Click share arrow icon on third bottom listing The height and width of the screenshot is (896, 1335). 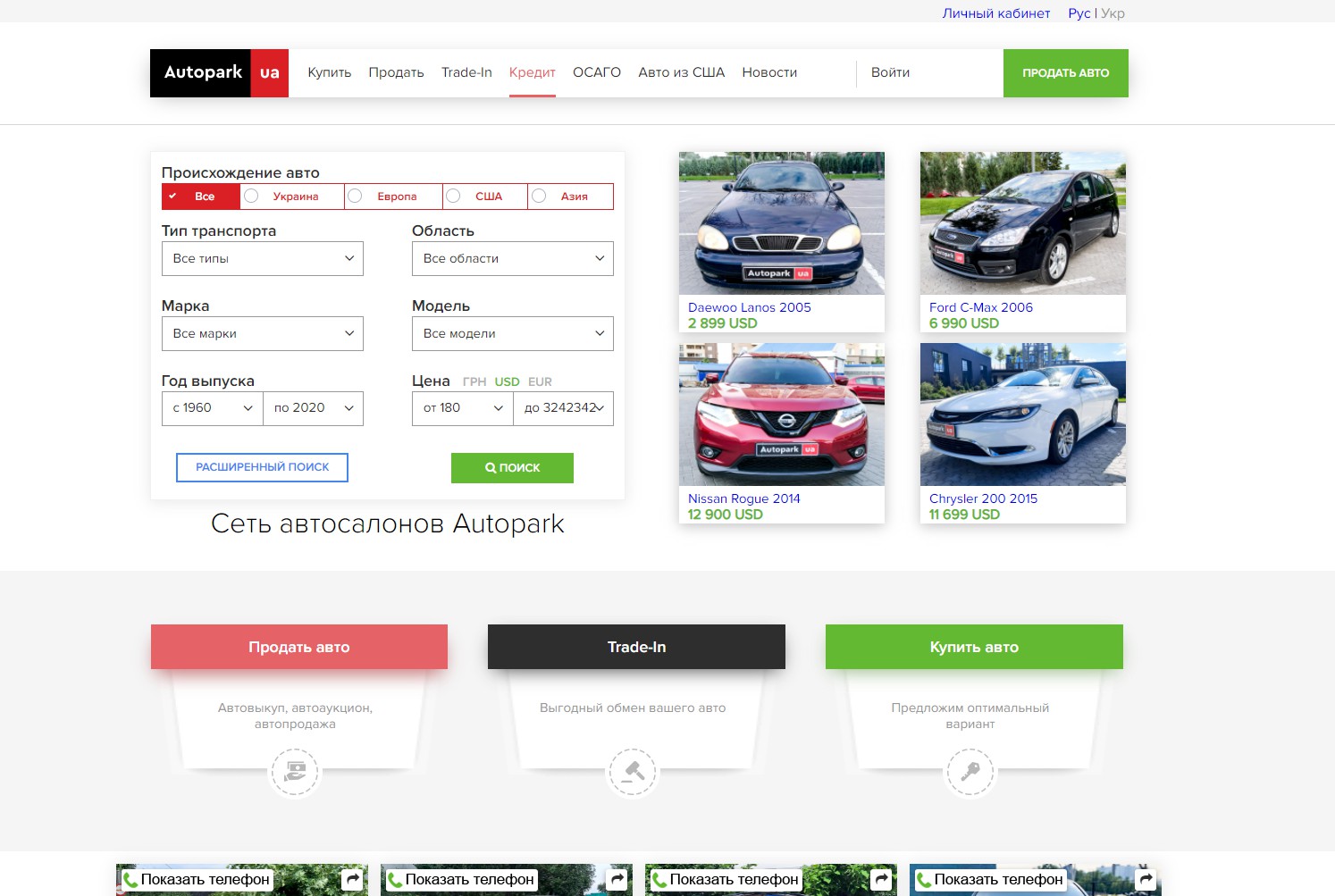coord(882,880)
